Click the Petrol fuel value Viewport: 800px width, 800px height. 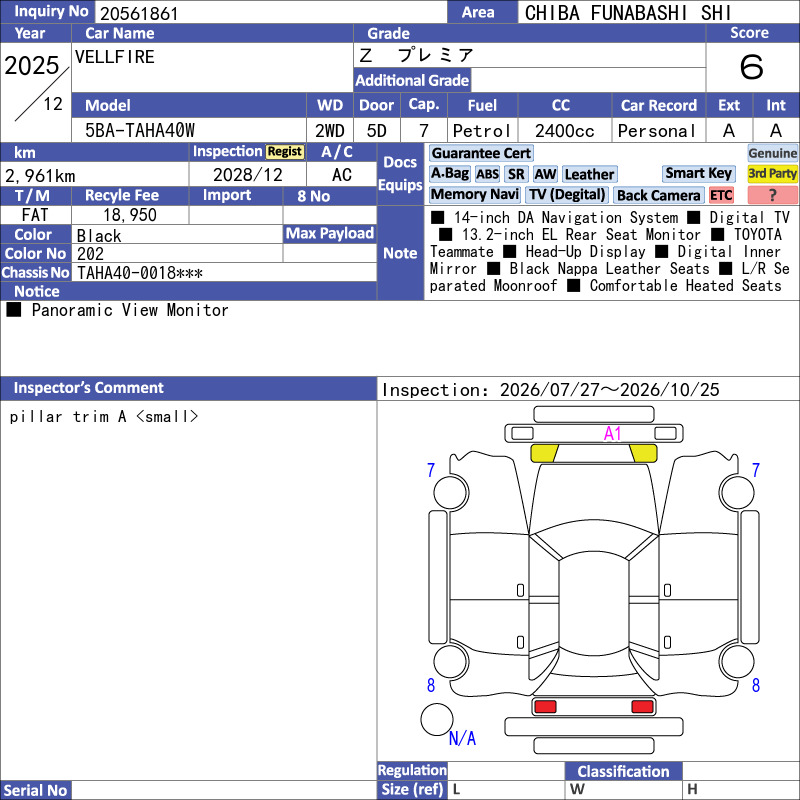[x=482, y=131]
